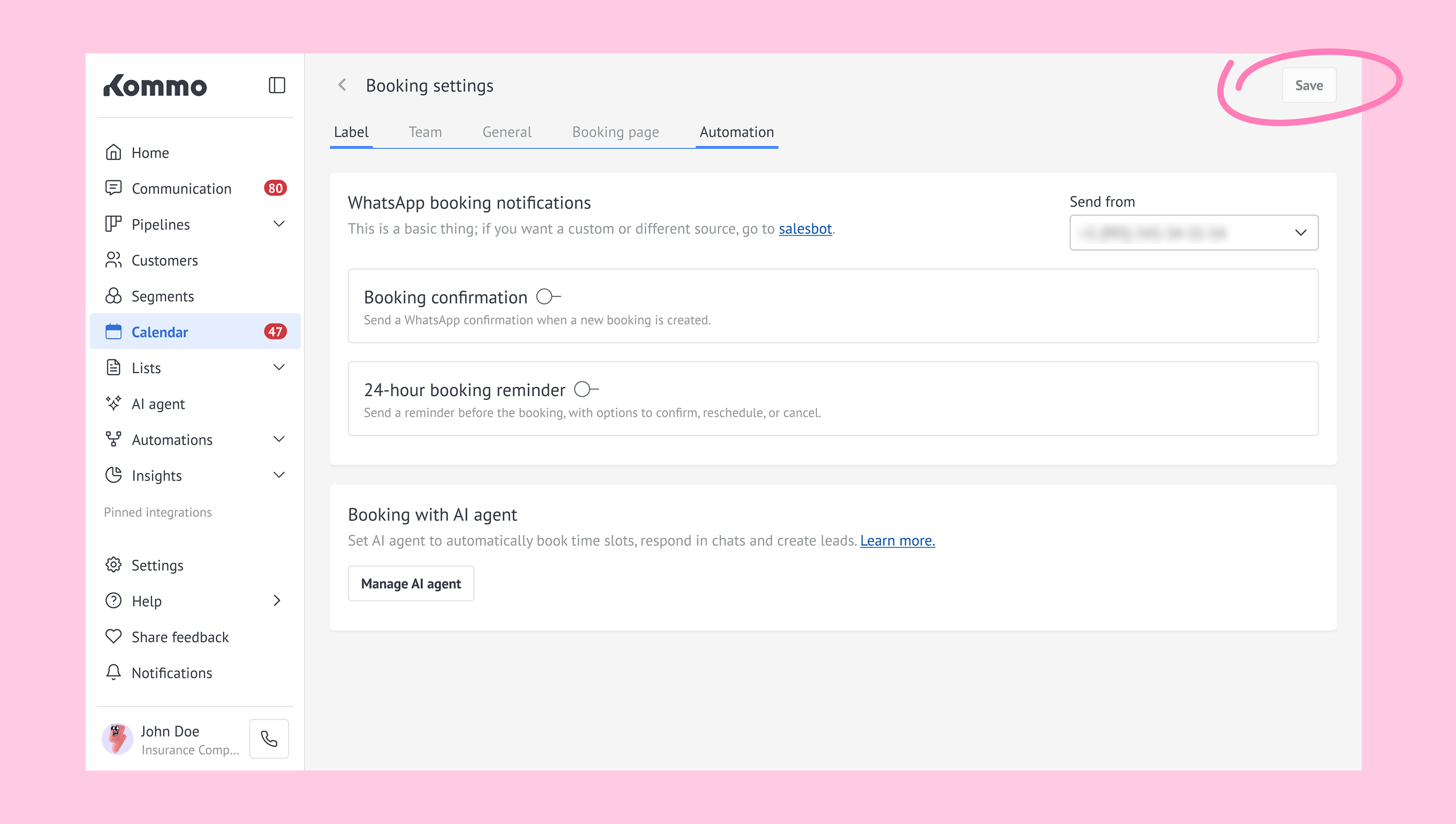Switch to the General tab
Viewport: 1456px width, 824px height.
pos(507,133)
